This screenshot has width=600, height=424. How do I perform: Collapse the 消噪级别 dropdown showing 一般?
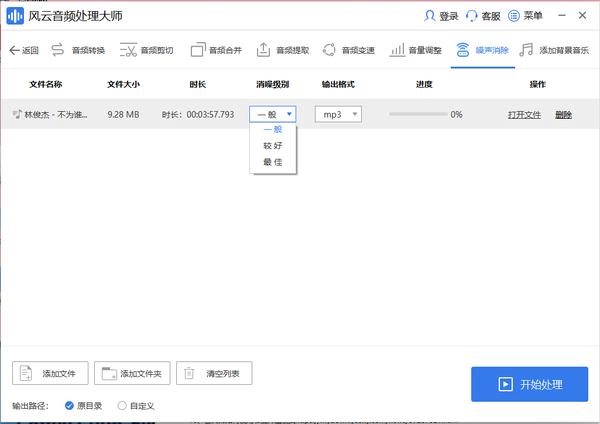[273, 115]
